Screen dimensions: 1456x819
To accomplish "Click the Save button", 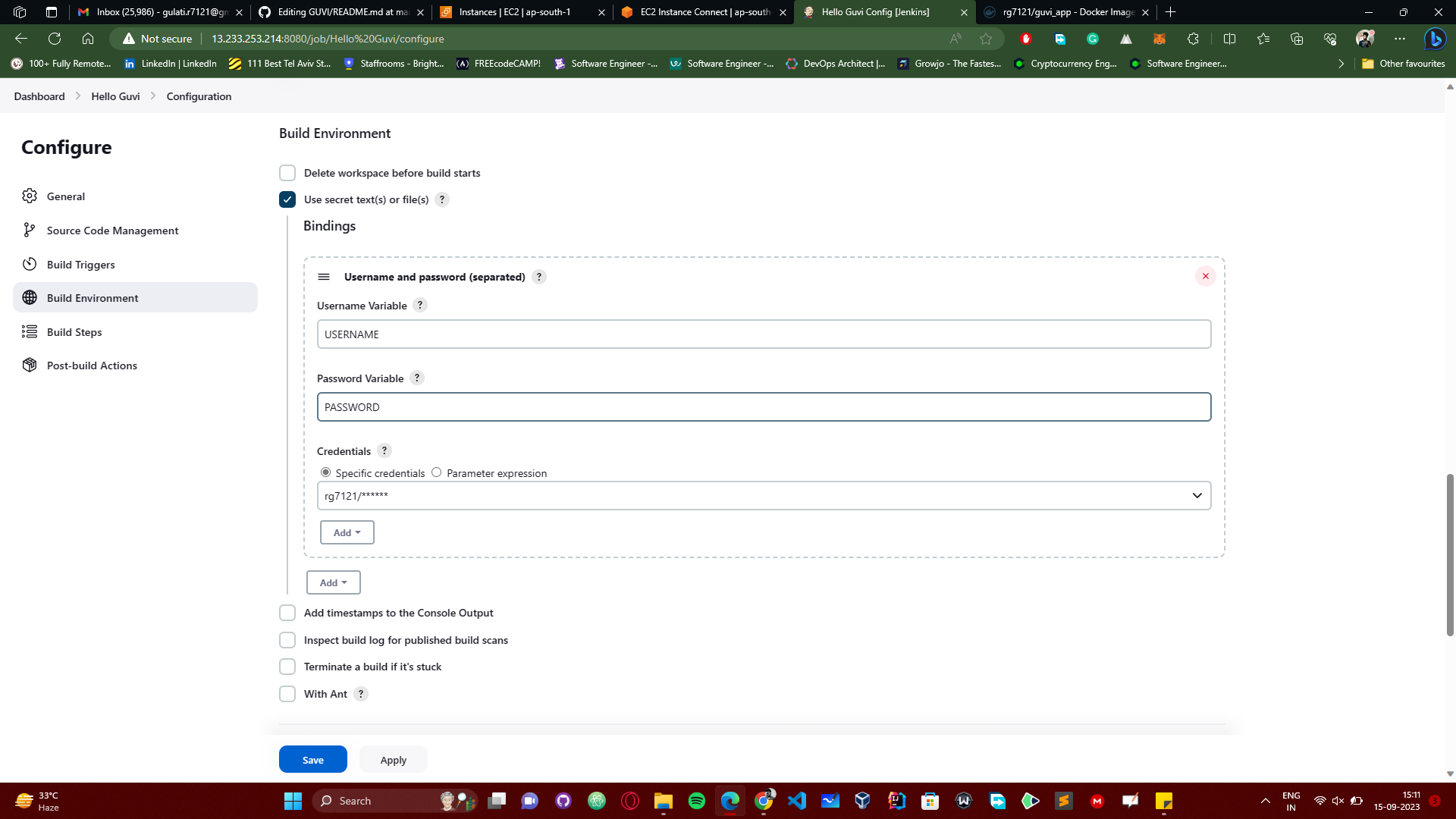I will point(312,759).
